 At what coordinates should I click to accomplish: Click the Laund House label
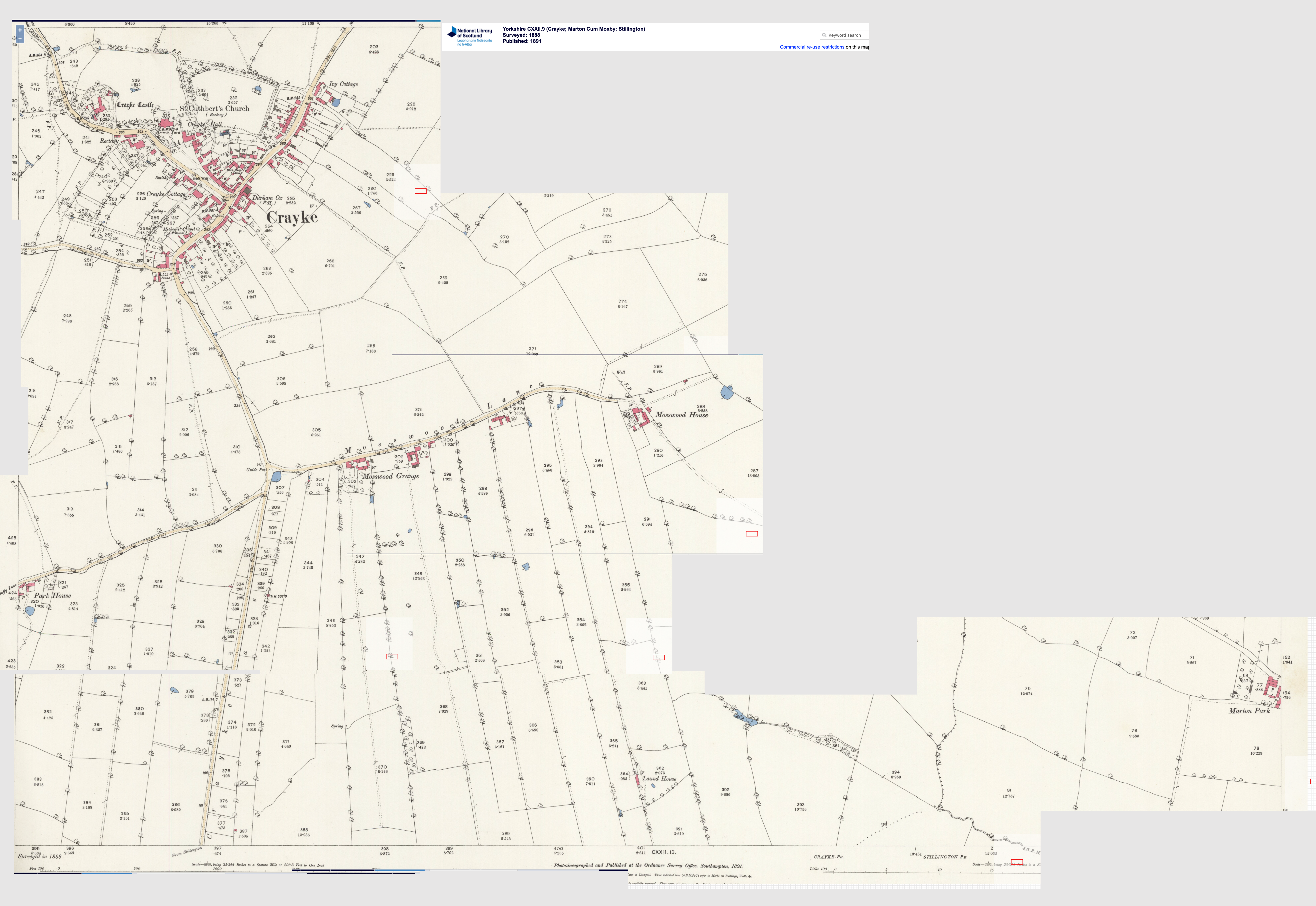659,779
